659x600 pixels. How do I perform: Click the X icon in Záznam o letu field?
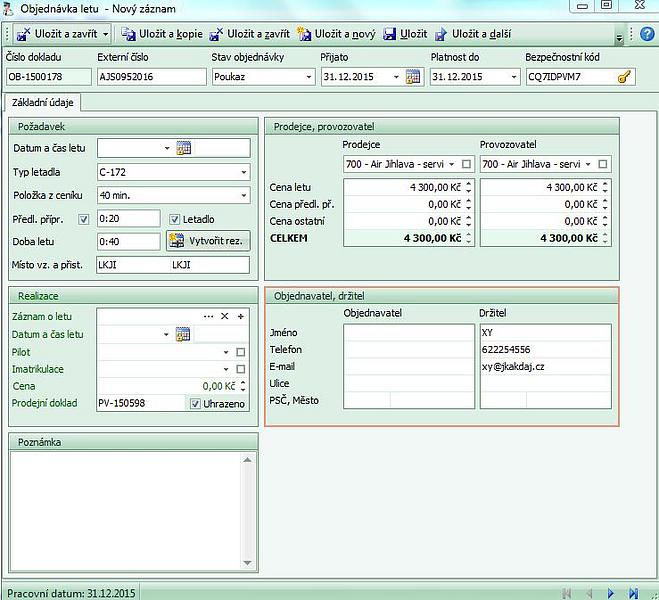pos(225,316)
